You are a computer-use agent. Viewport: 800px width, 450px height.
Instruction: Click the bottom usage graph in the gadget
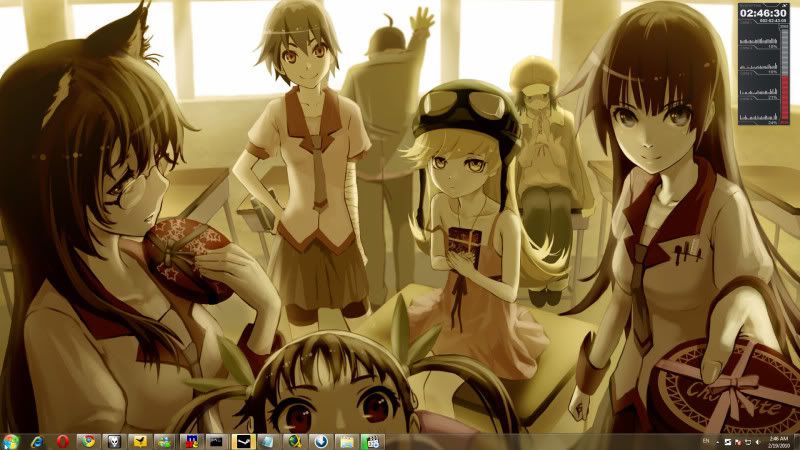coord(759,116)
